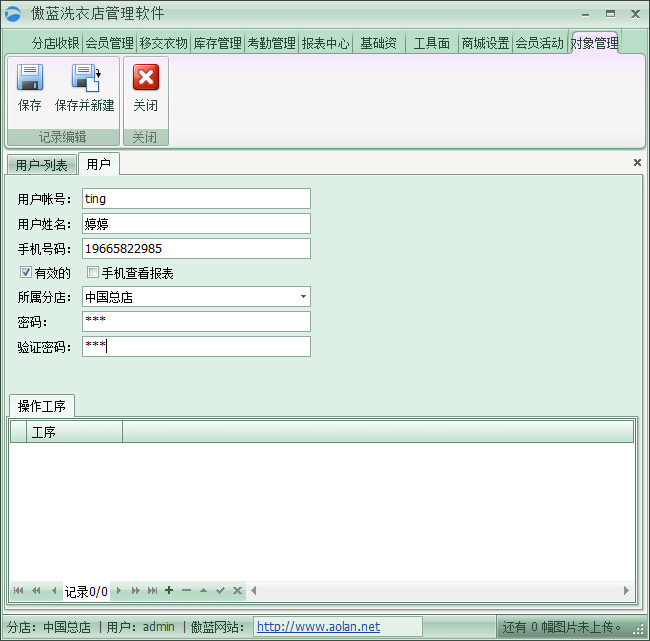This screenshot has width=650, height=641.
Task: Switch to the 用户-列表 tab
Action: coord(42,165)
